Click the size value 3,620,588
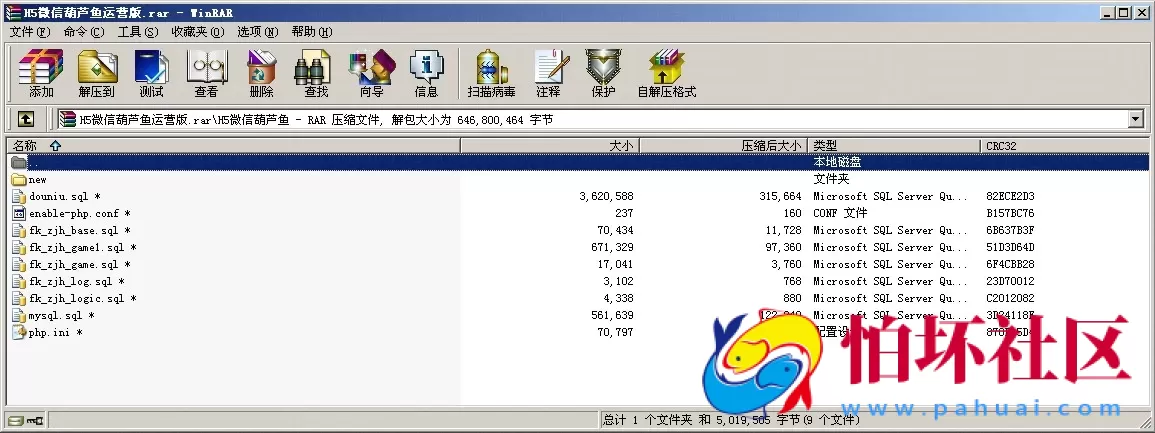The height and width of the screenshot is (433, 1155). tap(607, 197)
